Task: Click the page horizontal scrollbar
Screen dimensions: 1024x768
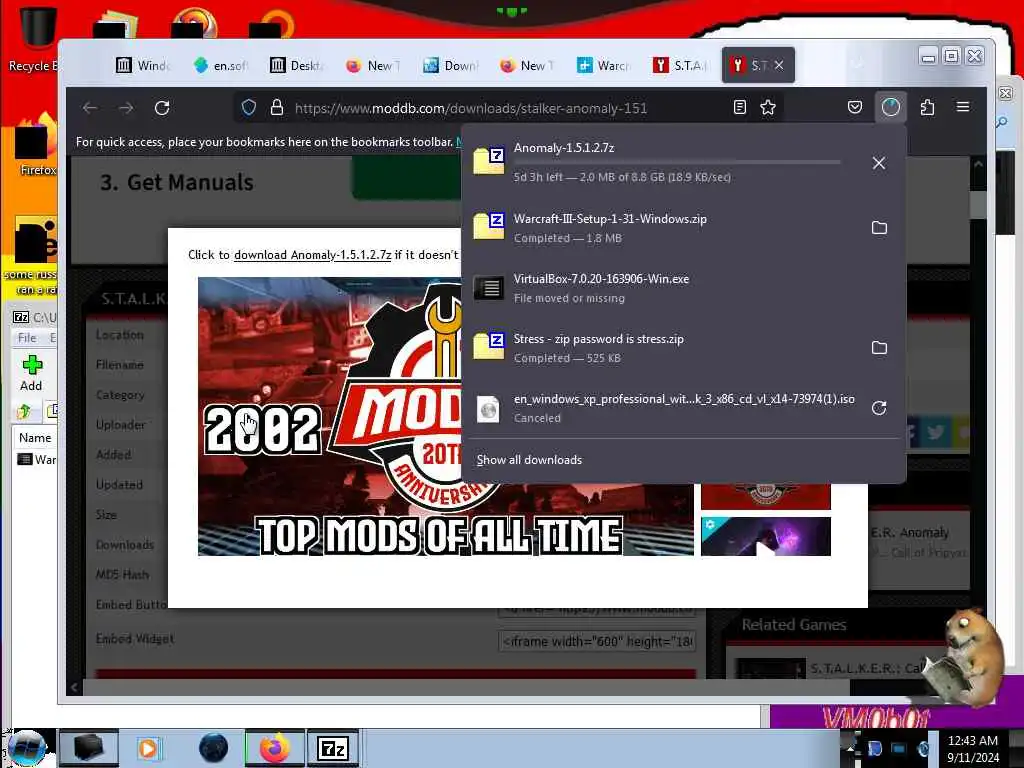Action: point(466,687)
